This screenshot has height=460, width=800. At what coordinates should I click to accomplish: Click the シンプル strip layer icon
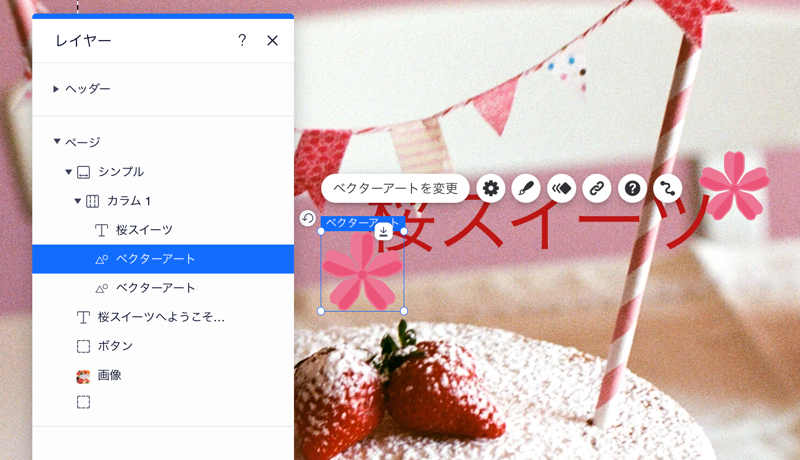[84, 172]
